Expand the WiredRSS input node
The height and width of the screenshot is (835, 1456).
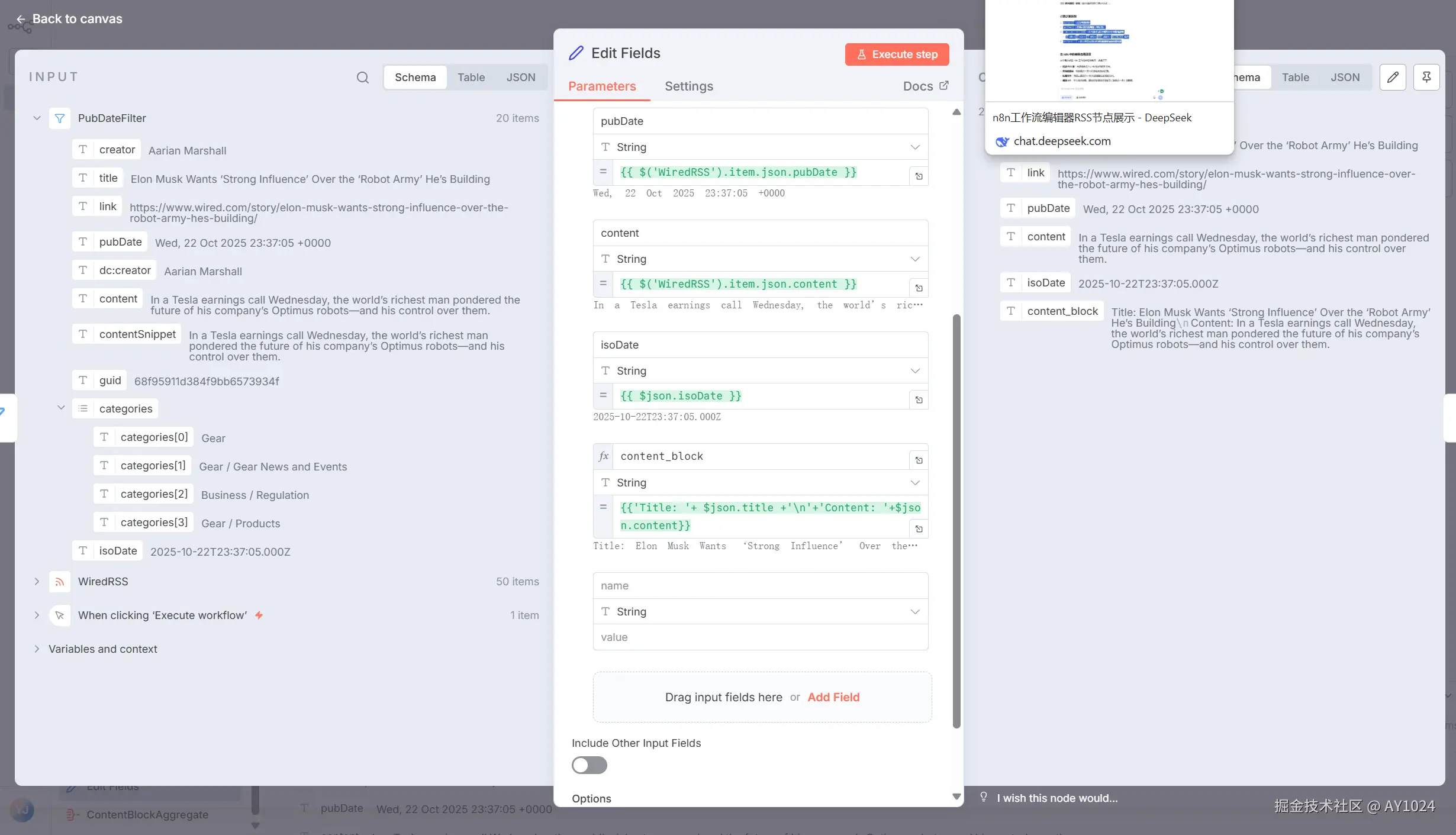point(37,582)
